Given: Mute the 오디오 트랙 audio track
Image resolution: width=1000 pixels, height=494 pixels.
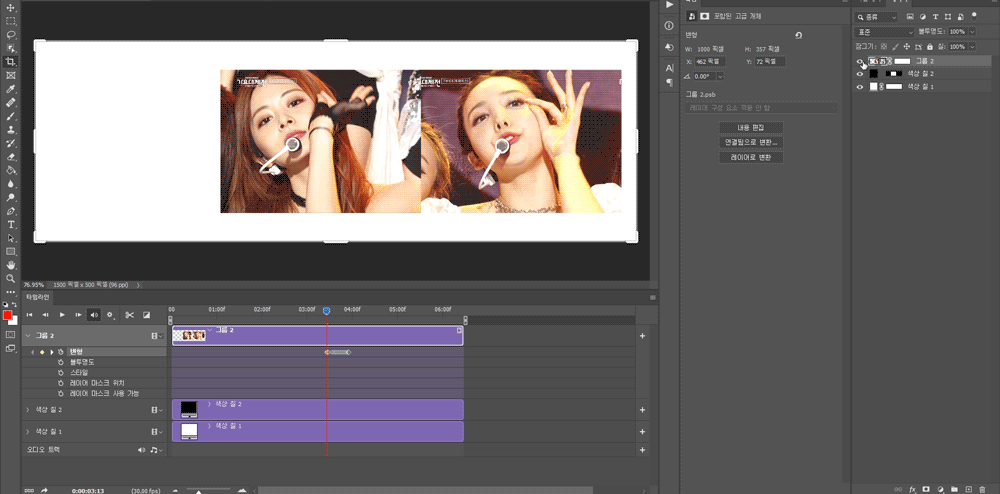Looking at the screenshot, I should (x=142, y=450).
